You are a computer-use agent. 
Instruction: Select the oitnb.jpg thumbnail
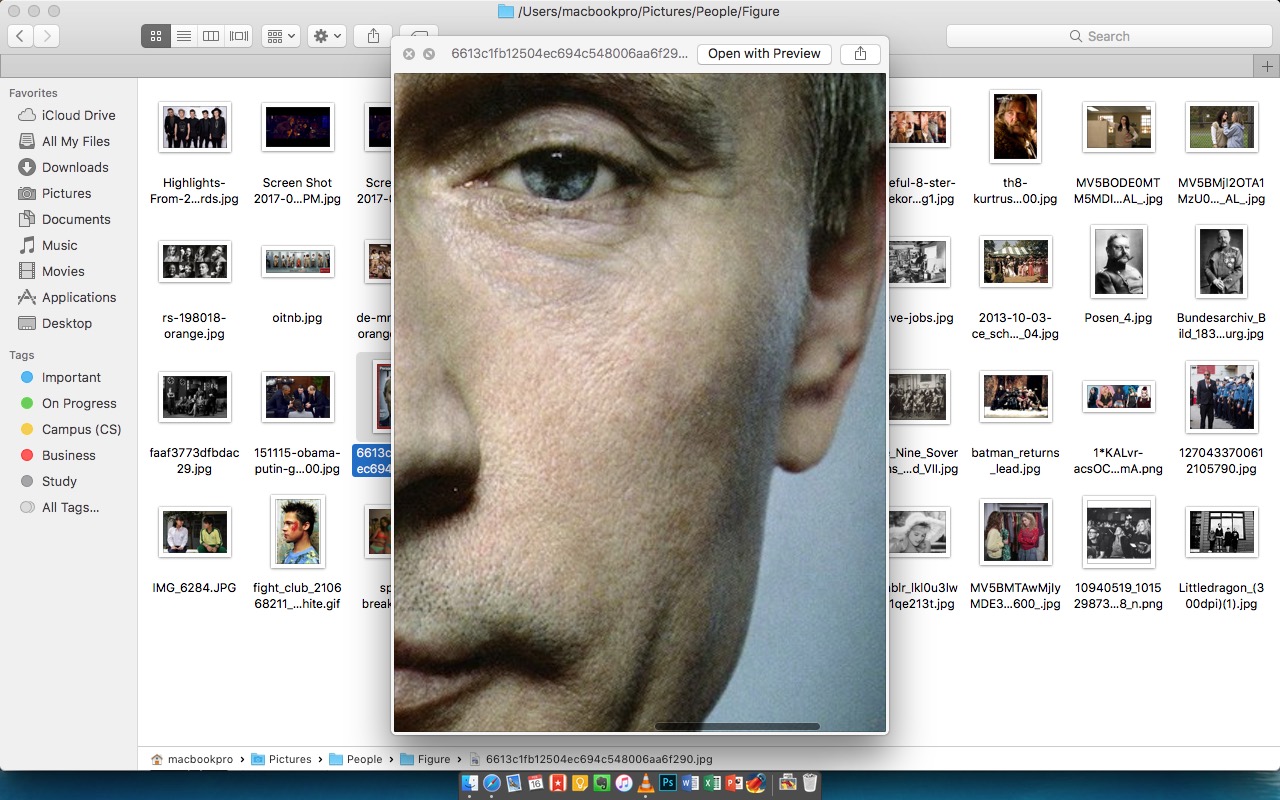(x=297, y=262)
